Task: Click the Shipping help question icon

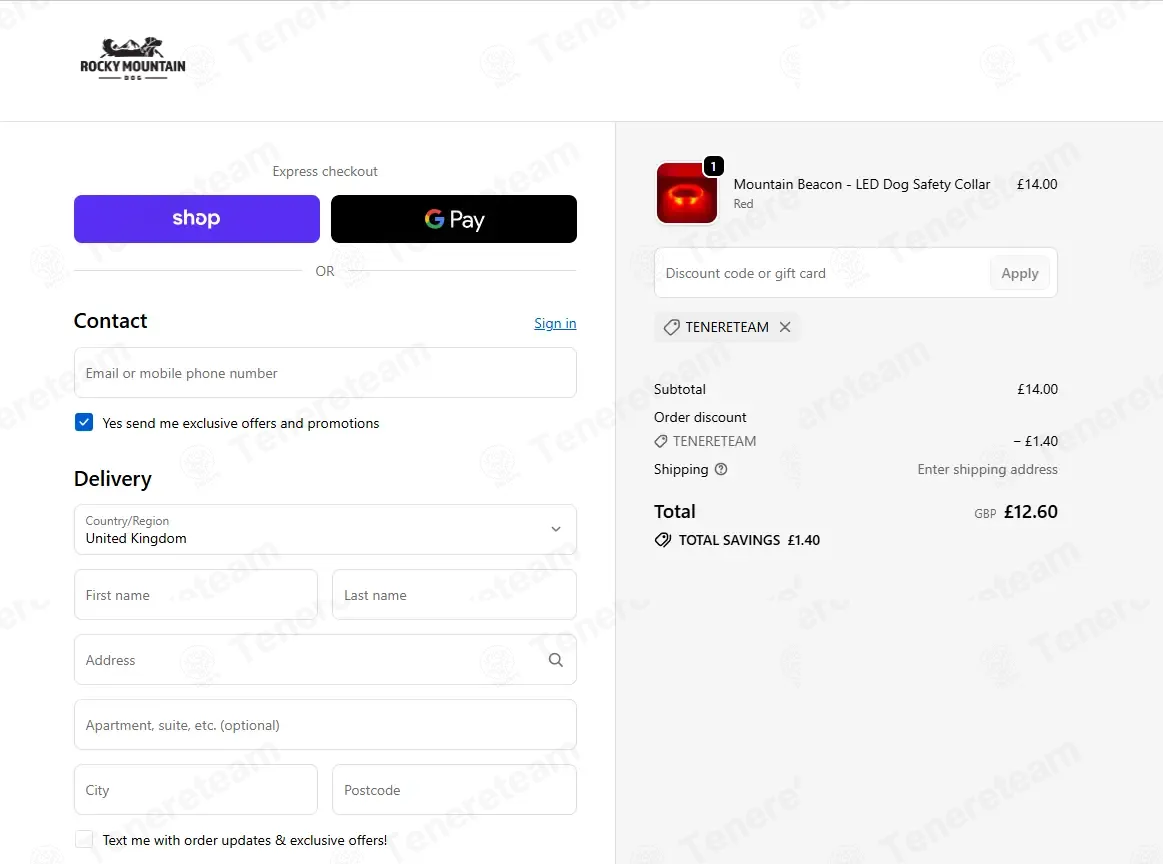Action: pos(721,469)
